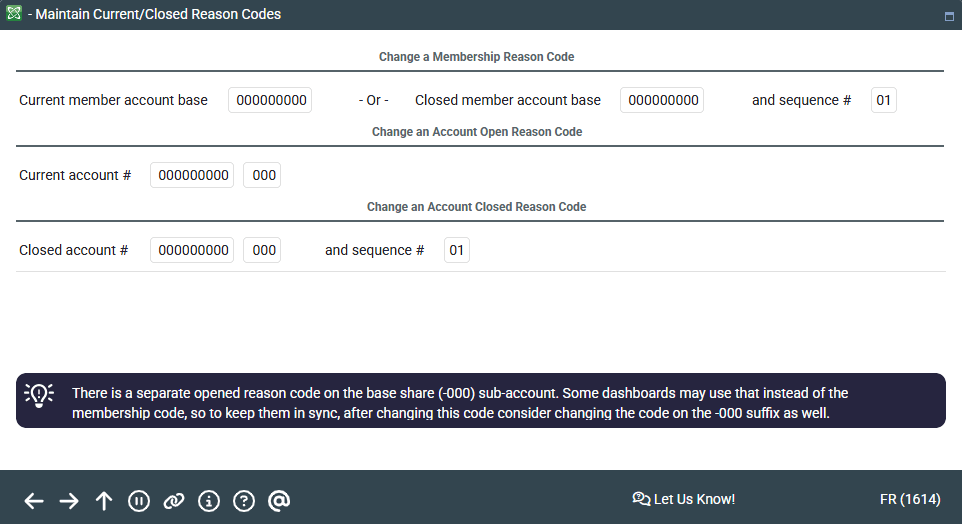Click the FR (1614) indicator
962x524 pixels.
(x=908, y=499)
